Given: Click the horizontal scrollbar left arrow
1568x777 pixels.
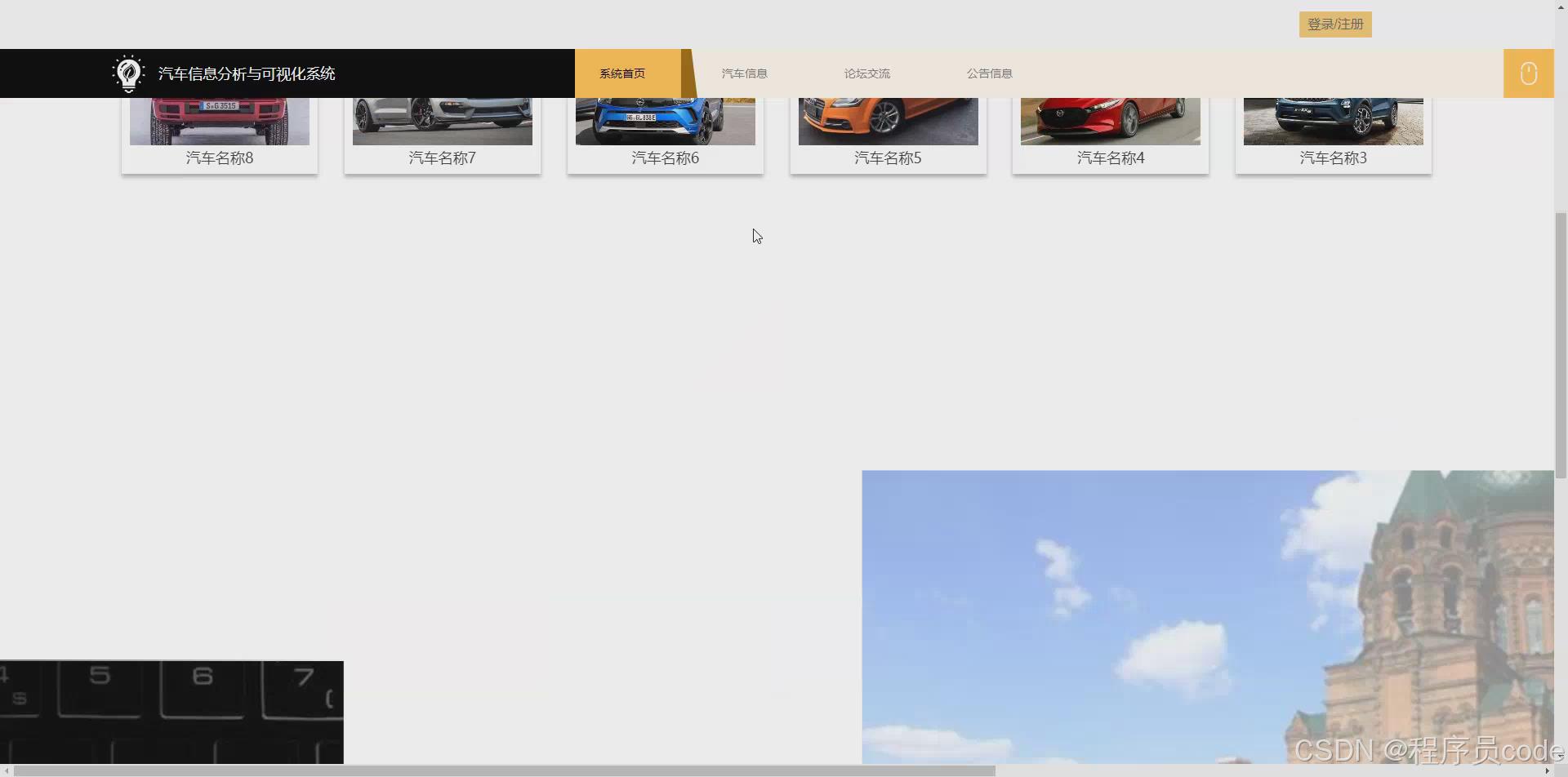Looking at the screenshot, I should (7, 770).
